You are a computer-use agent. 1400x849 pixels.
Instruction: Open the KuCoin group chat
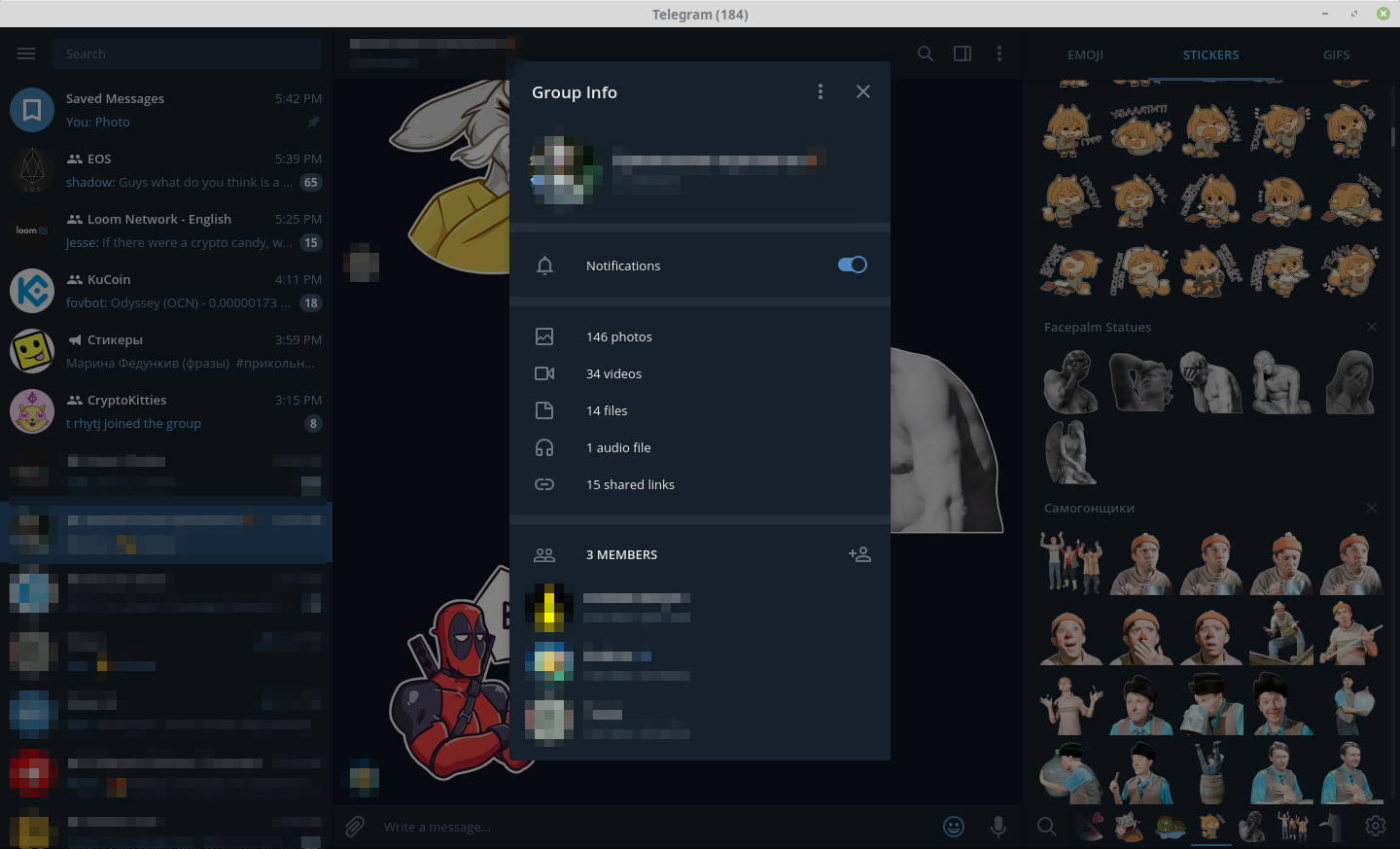(166, 291)
